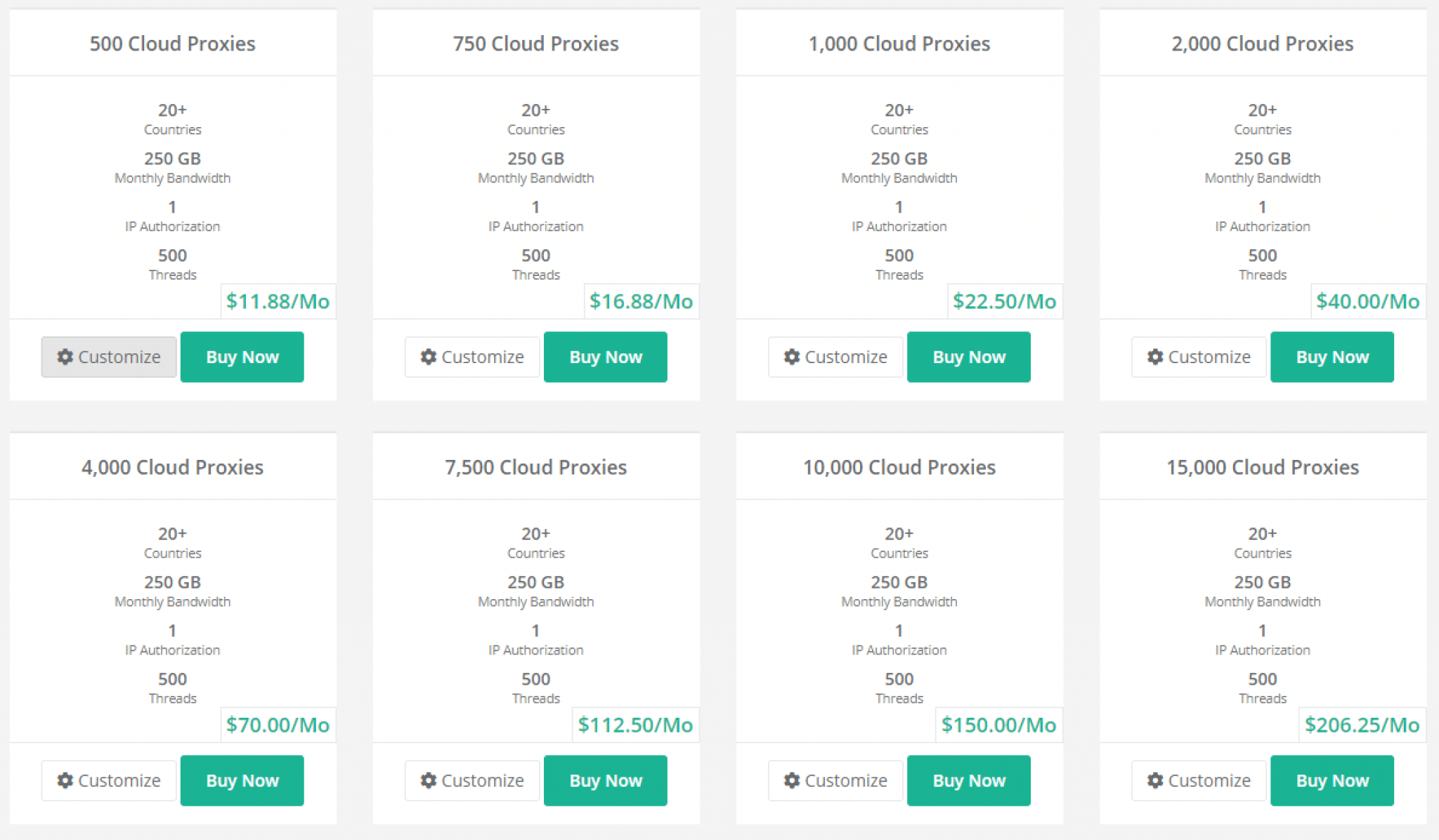The image size is (1439, 840).
Task: Buy the 750 Cloud Proxies plan now
Action: pos(606,357)
